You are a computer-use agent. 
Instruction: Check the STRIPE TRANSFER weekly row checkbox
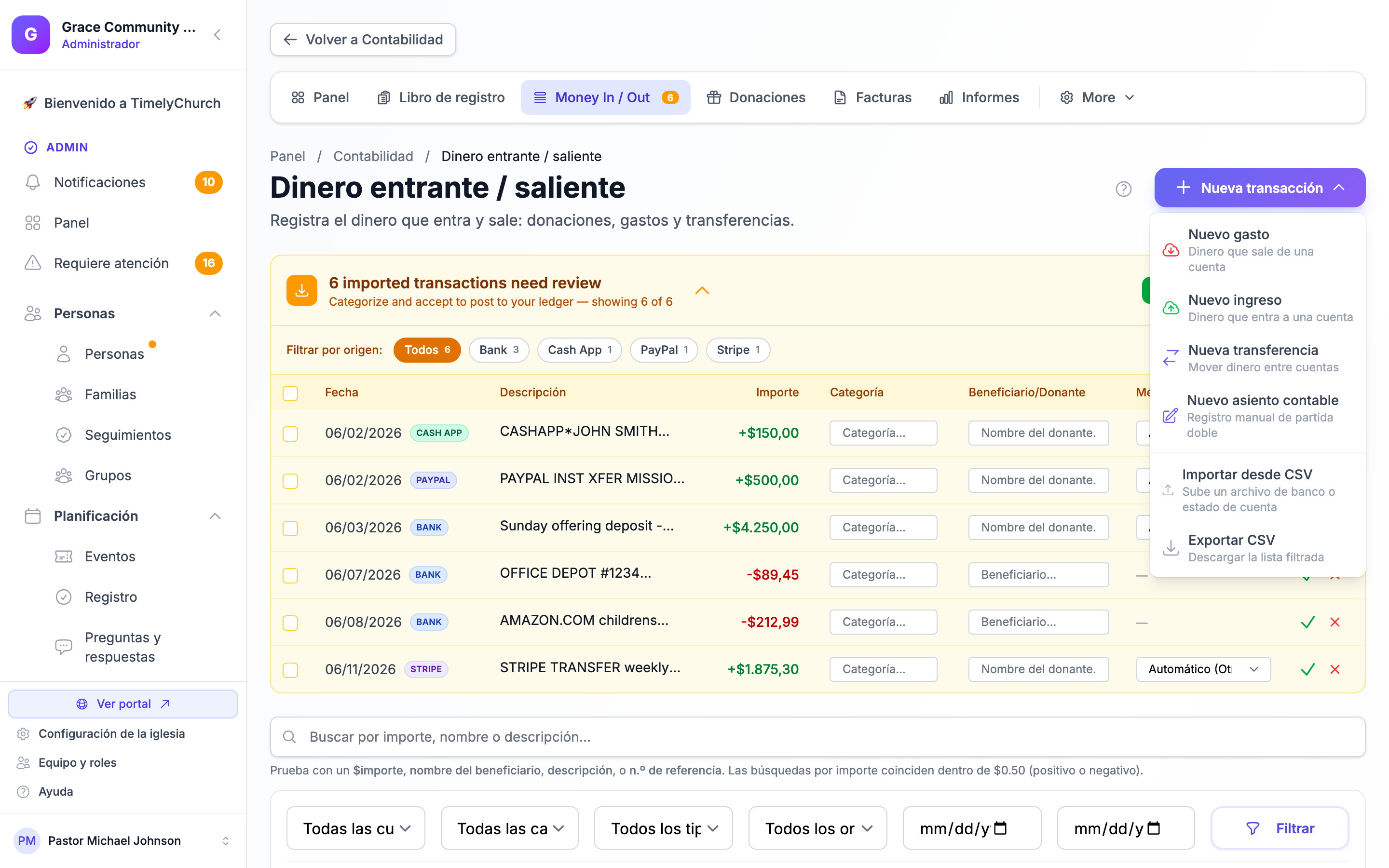tap(290, 670)
